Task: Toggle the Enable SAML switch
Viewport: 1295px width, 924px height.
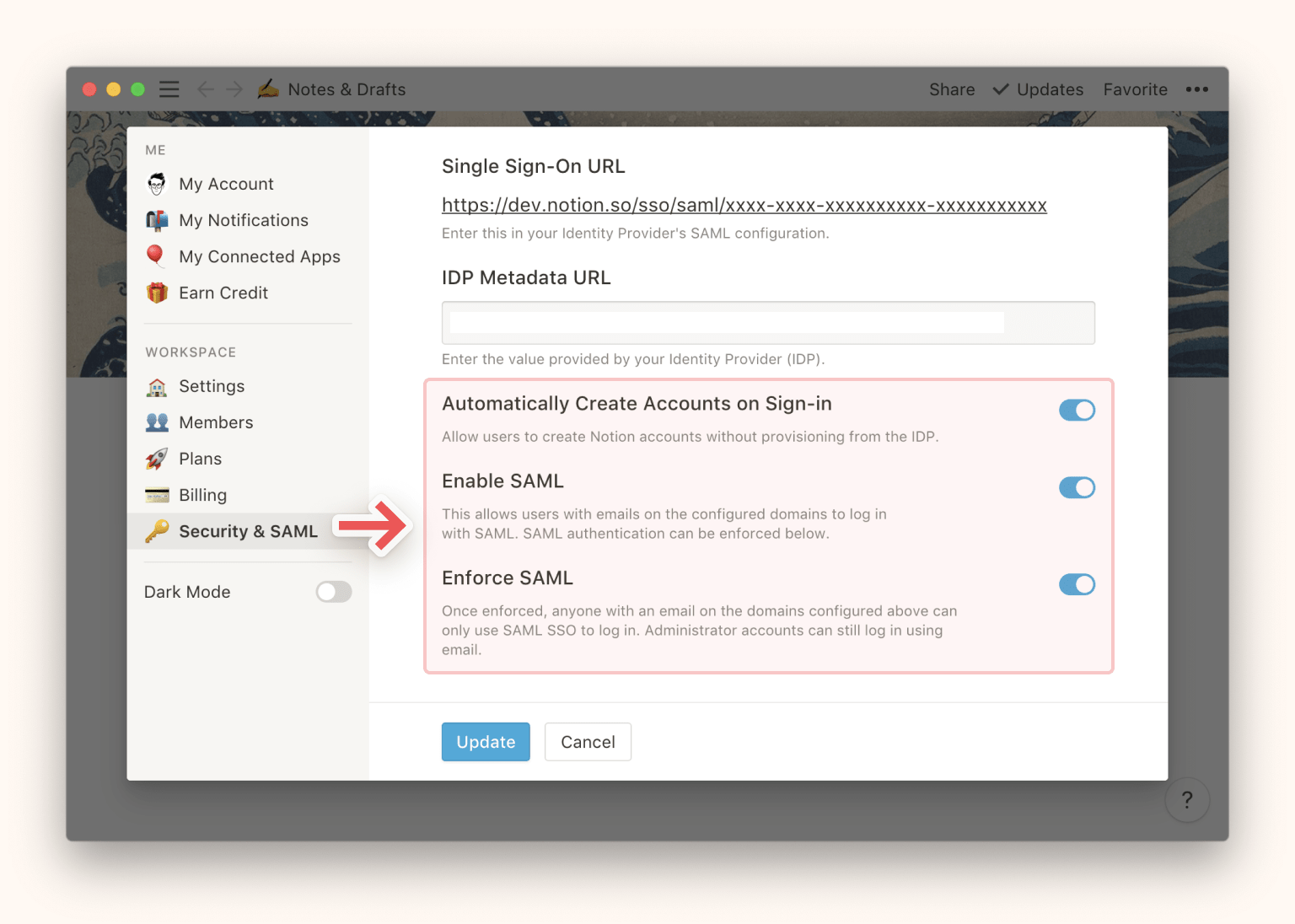Action: 1077,487
